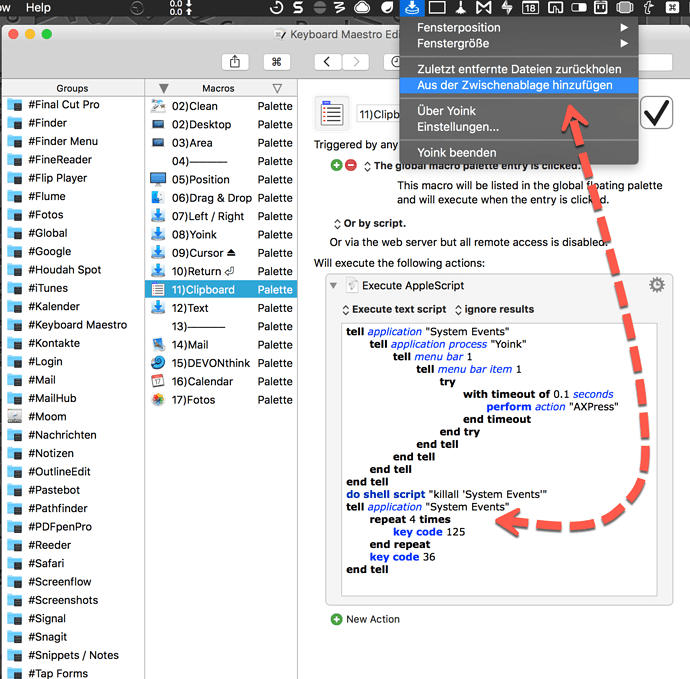The width and height of the screenshot is (690, 679).
Task: Open the #Global group
Action: point(73,233)
